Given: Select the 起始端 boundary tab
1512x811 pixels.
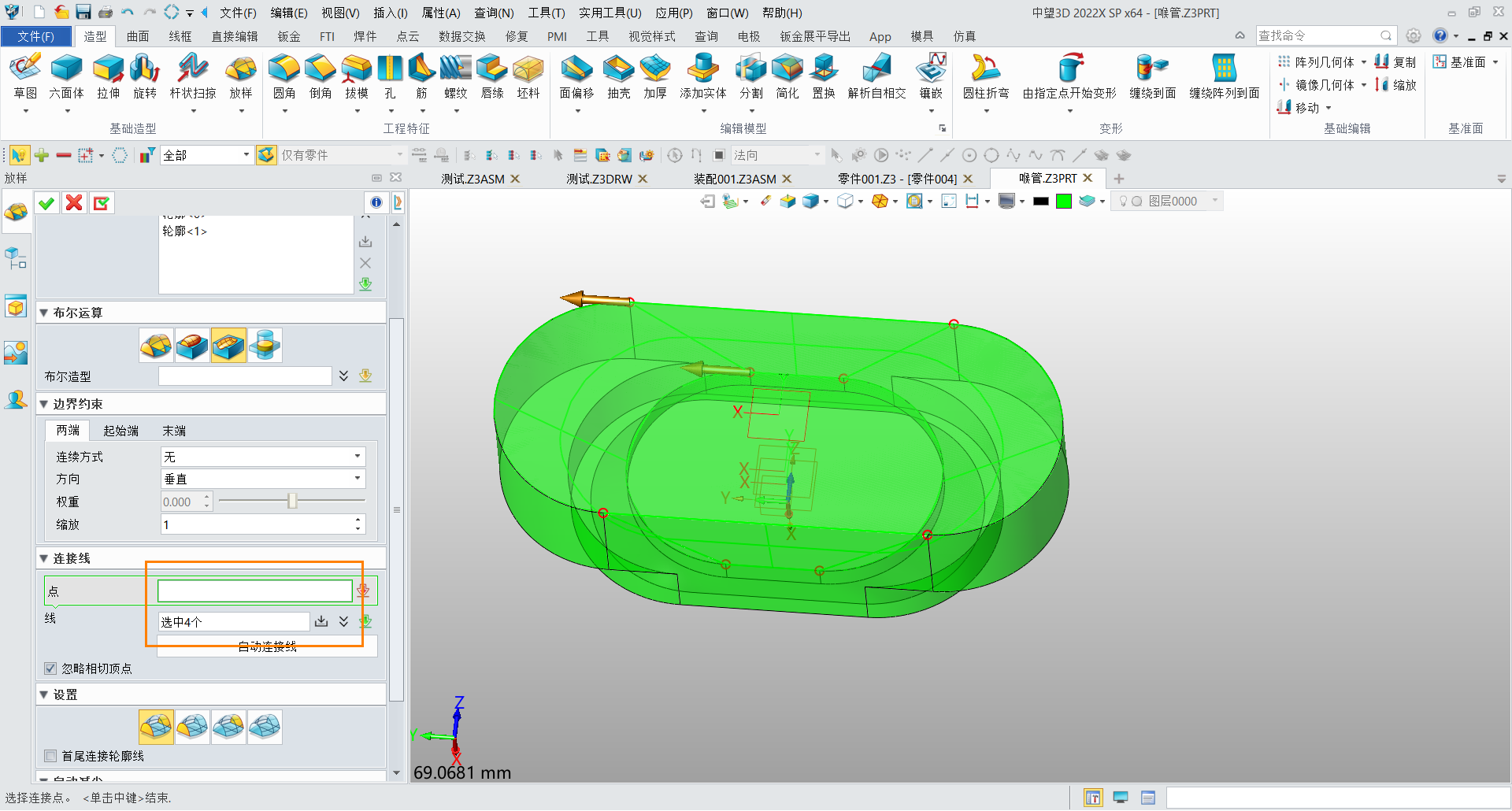Looking at the screenshot, I should point(120,431).
